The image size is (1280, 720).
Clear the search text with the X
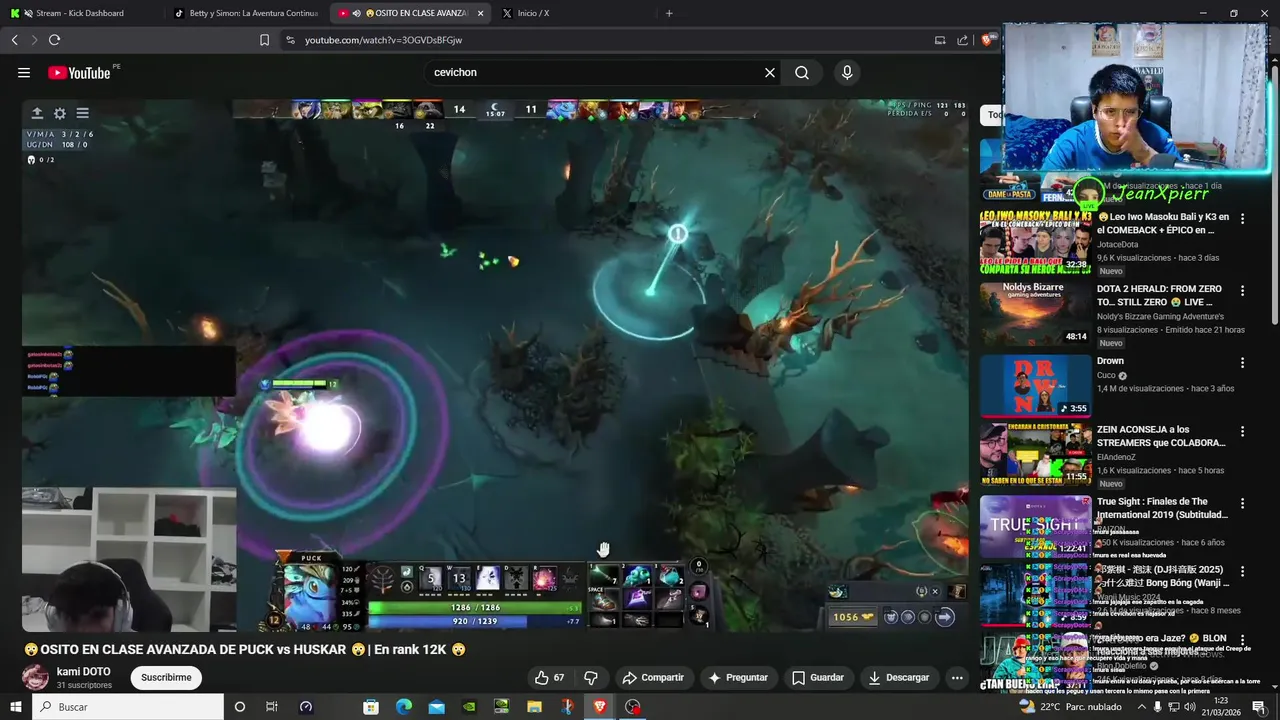(770, 72)
